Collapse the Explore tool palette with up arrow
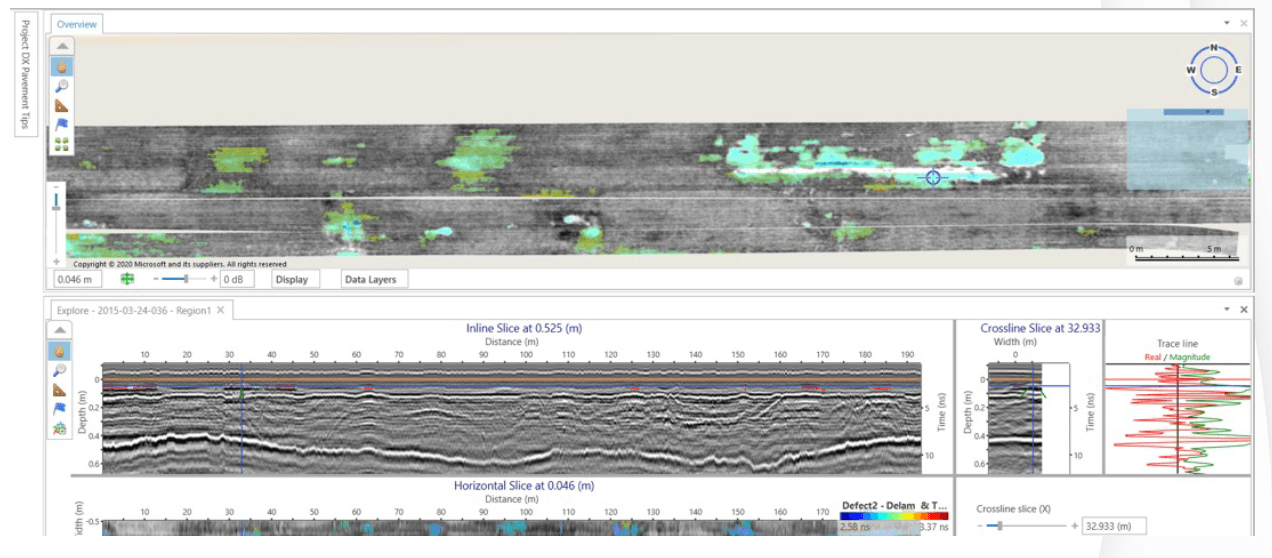 tap(60, 330)
